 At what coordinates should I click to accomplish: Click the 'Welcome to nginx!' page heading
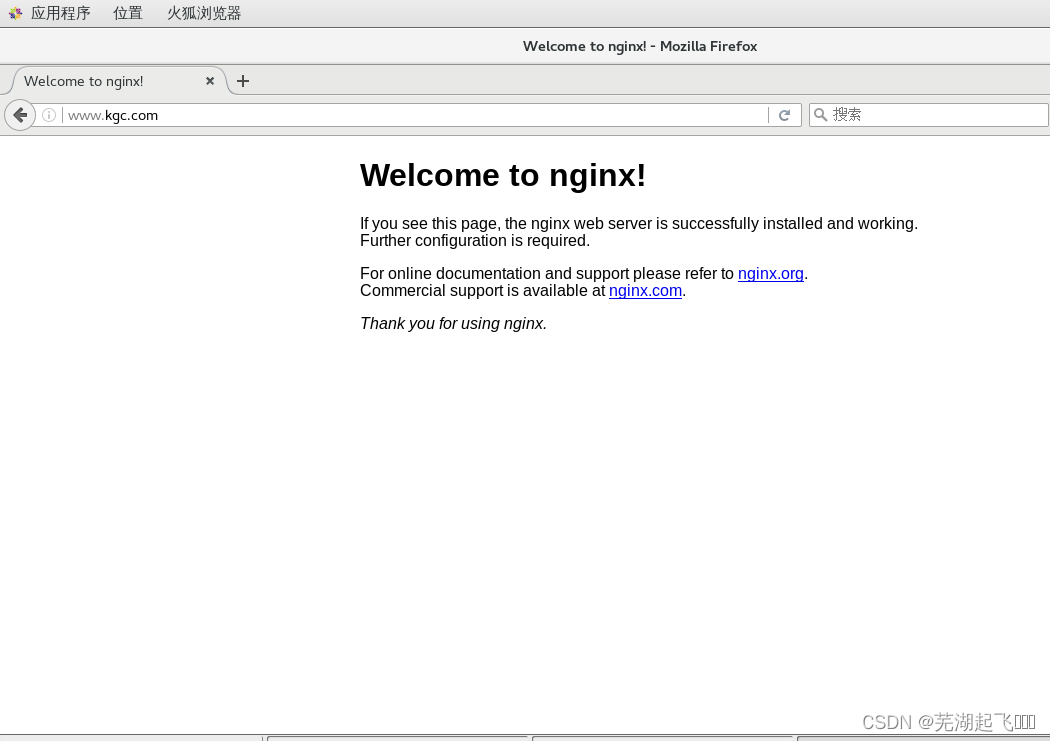[x=503, y=175]
